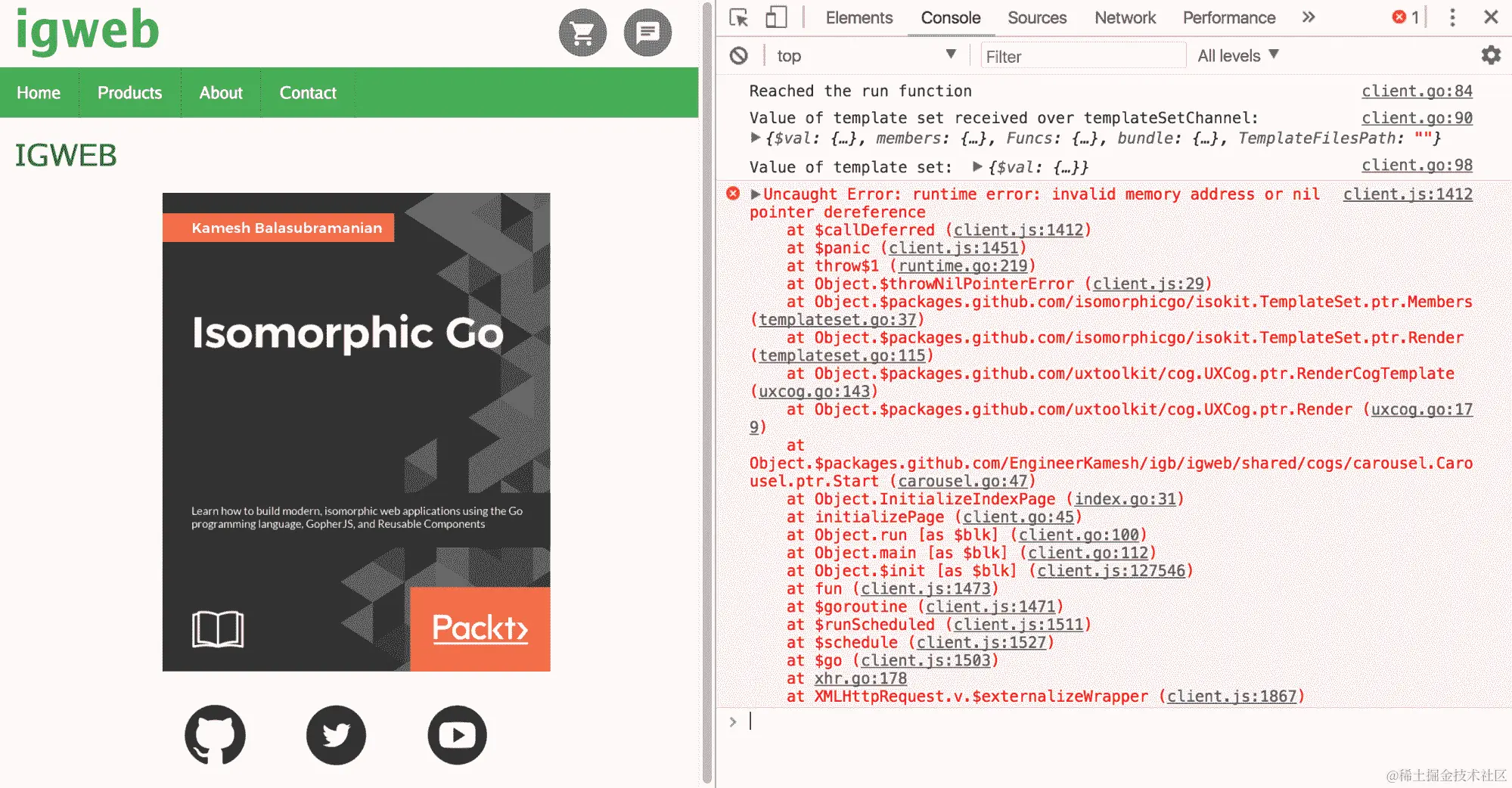Open the client.go:90 source link

click(x=1417, y=118)
